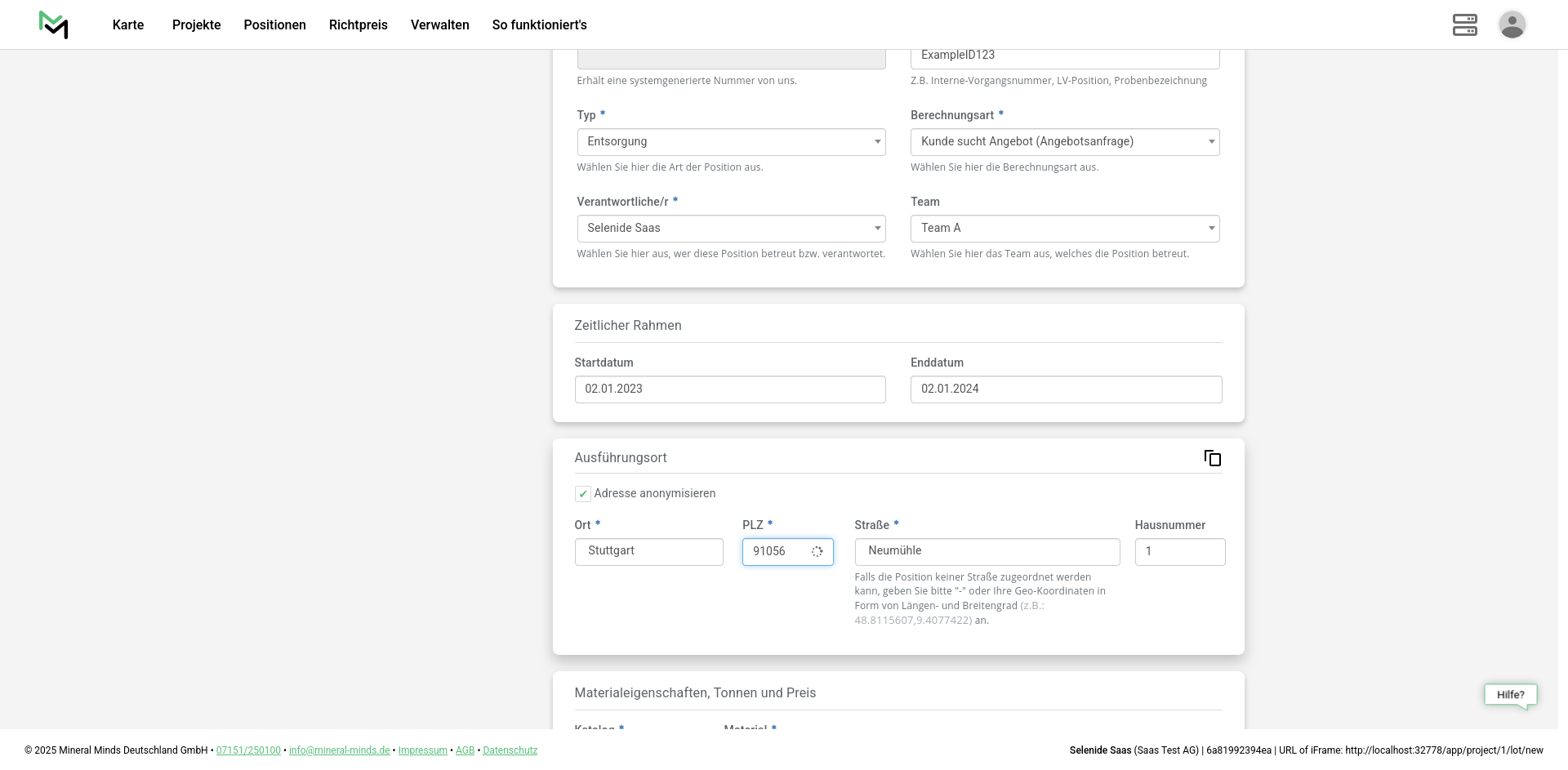The height and width of the screenshot is (770, 1568).
Task: Expand the Verantwortliche/r dropdown
Action: pos(731,229)
